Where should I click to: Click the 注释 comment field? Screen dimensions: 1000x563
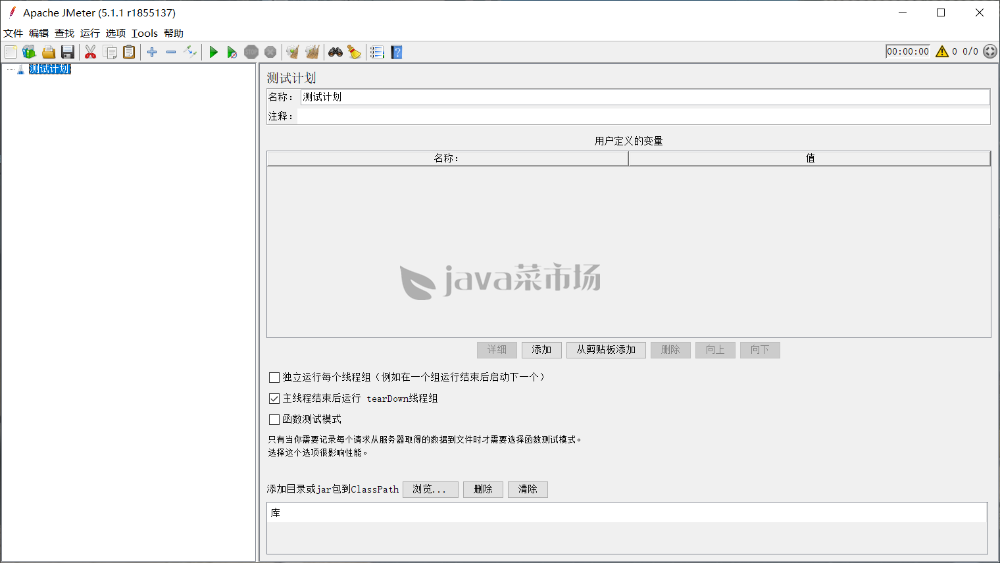(x=643, y=116)
